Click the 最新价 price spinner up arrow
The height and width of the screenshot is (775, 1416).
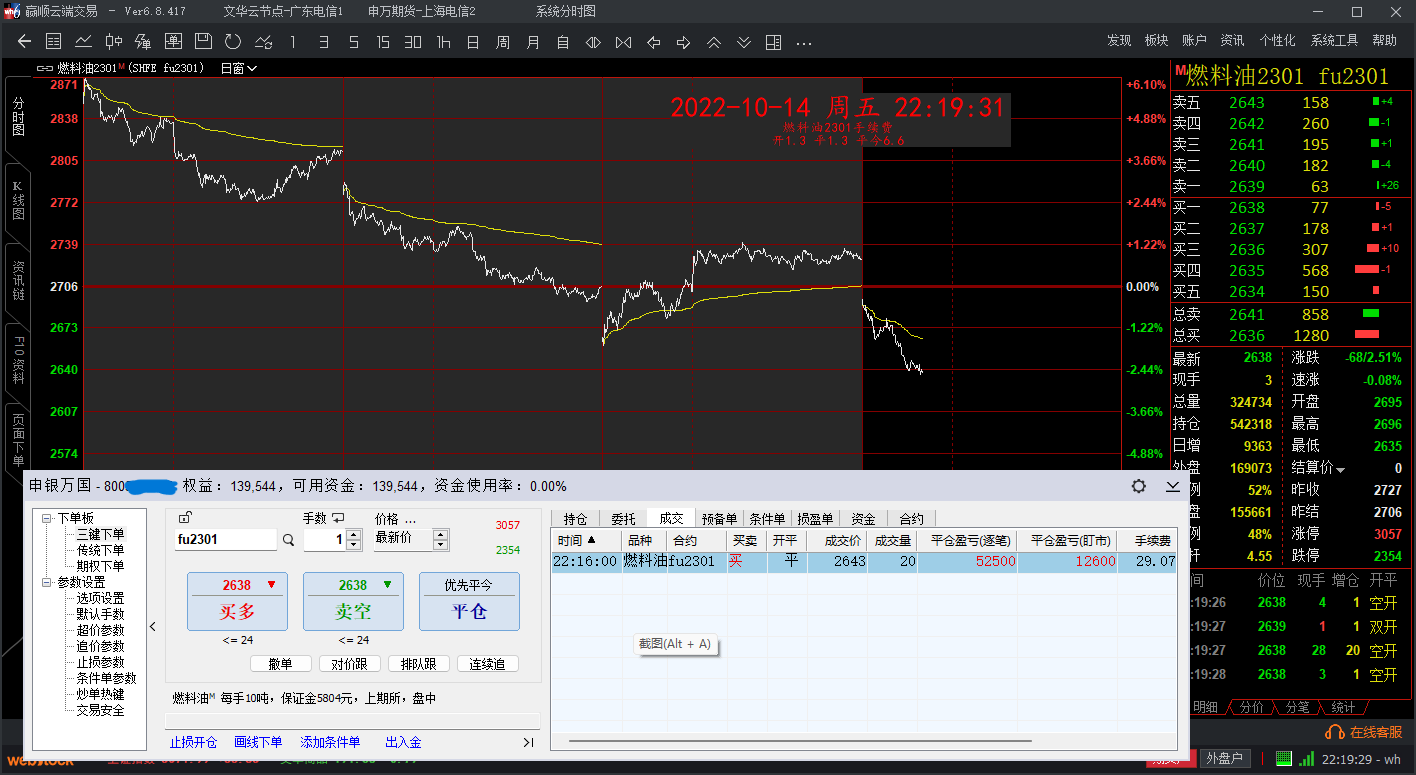440,534
